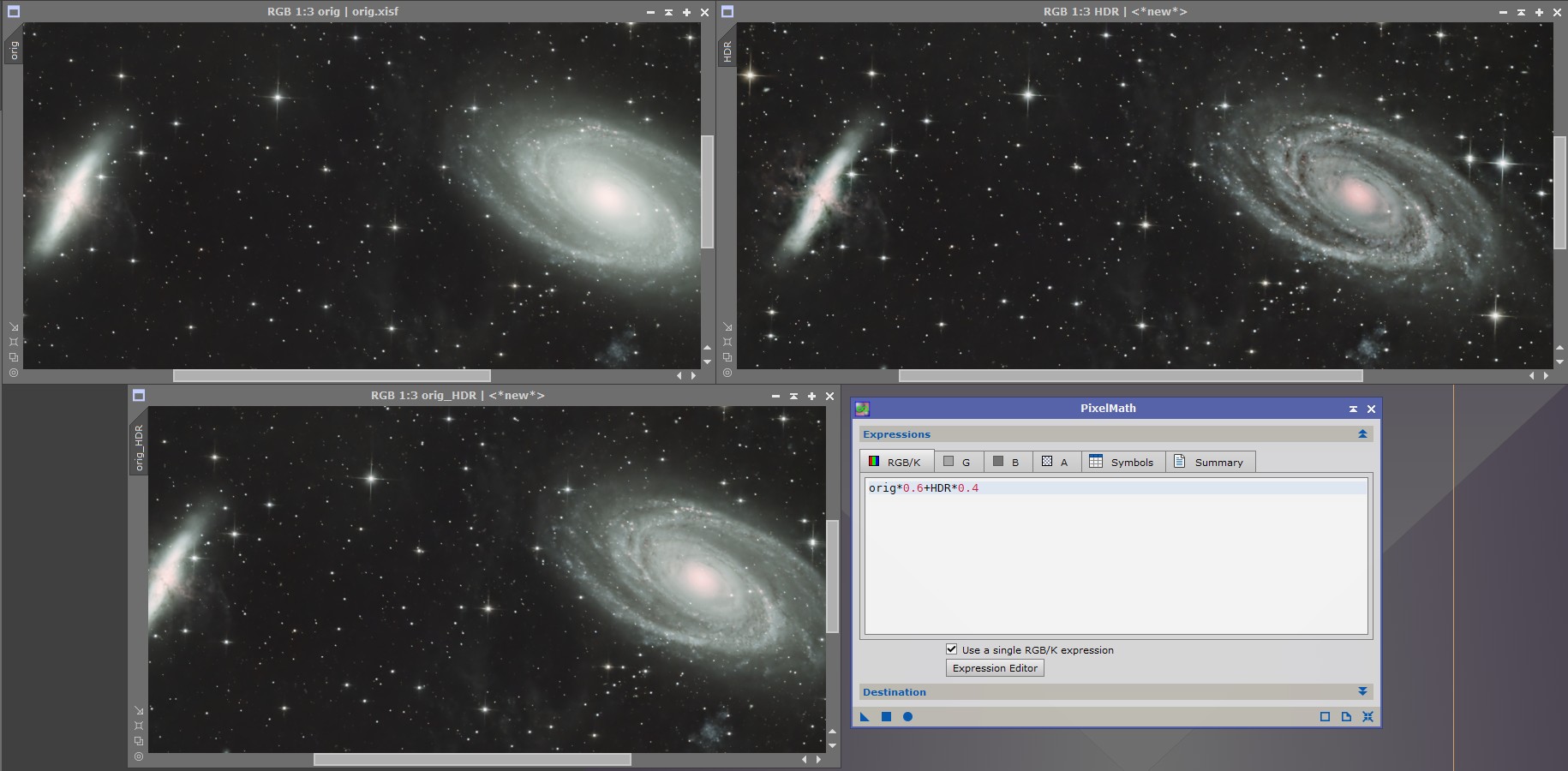This screenshot has width=1568, height=771.
Task: Click zoom to fit icon in HDR window
Action: pos(727,342)
